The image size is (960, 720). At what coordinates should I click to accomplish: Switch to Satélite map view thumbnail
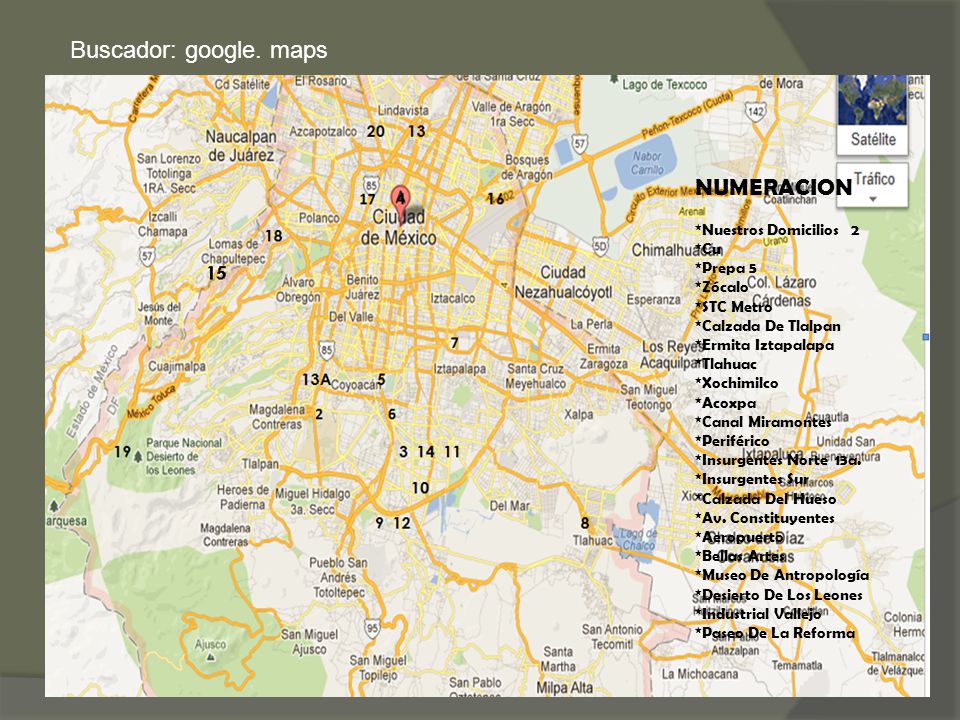[x=872, y=114]
